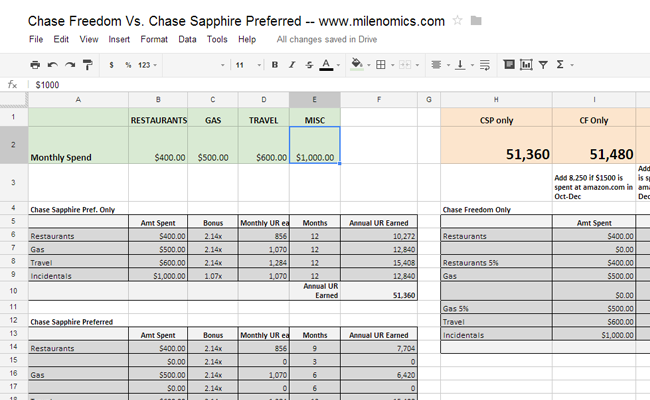Star this spreadsheet
The width and height of the screenshot is (650, 400).
457,20
